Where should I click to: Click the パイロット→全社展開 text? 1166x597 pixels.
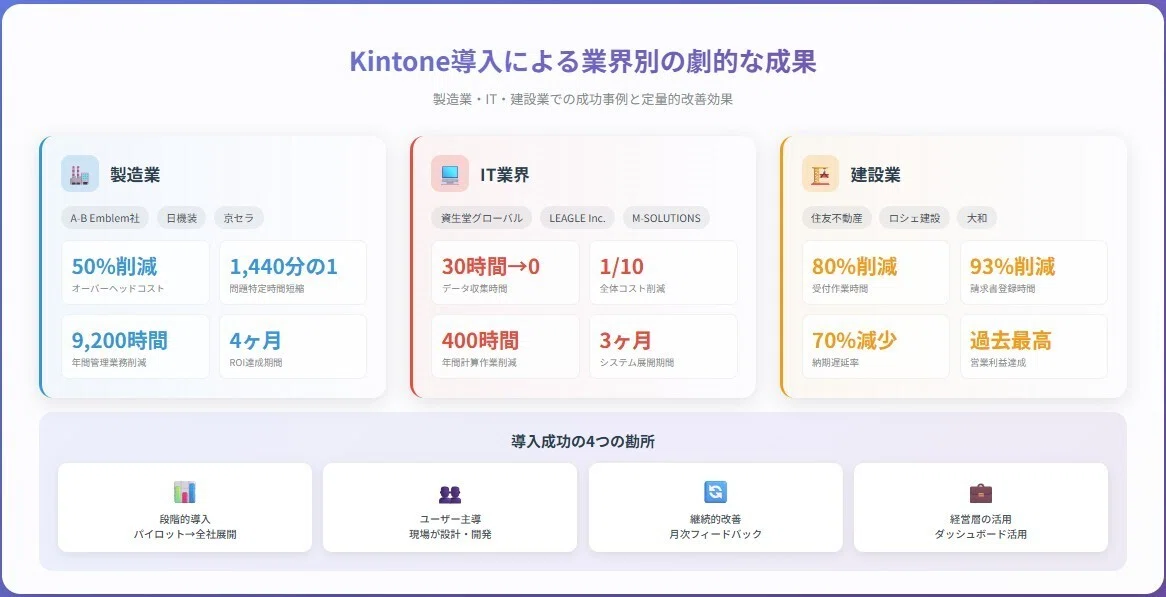[185, 535]
